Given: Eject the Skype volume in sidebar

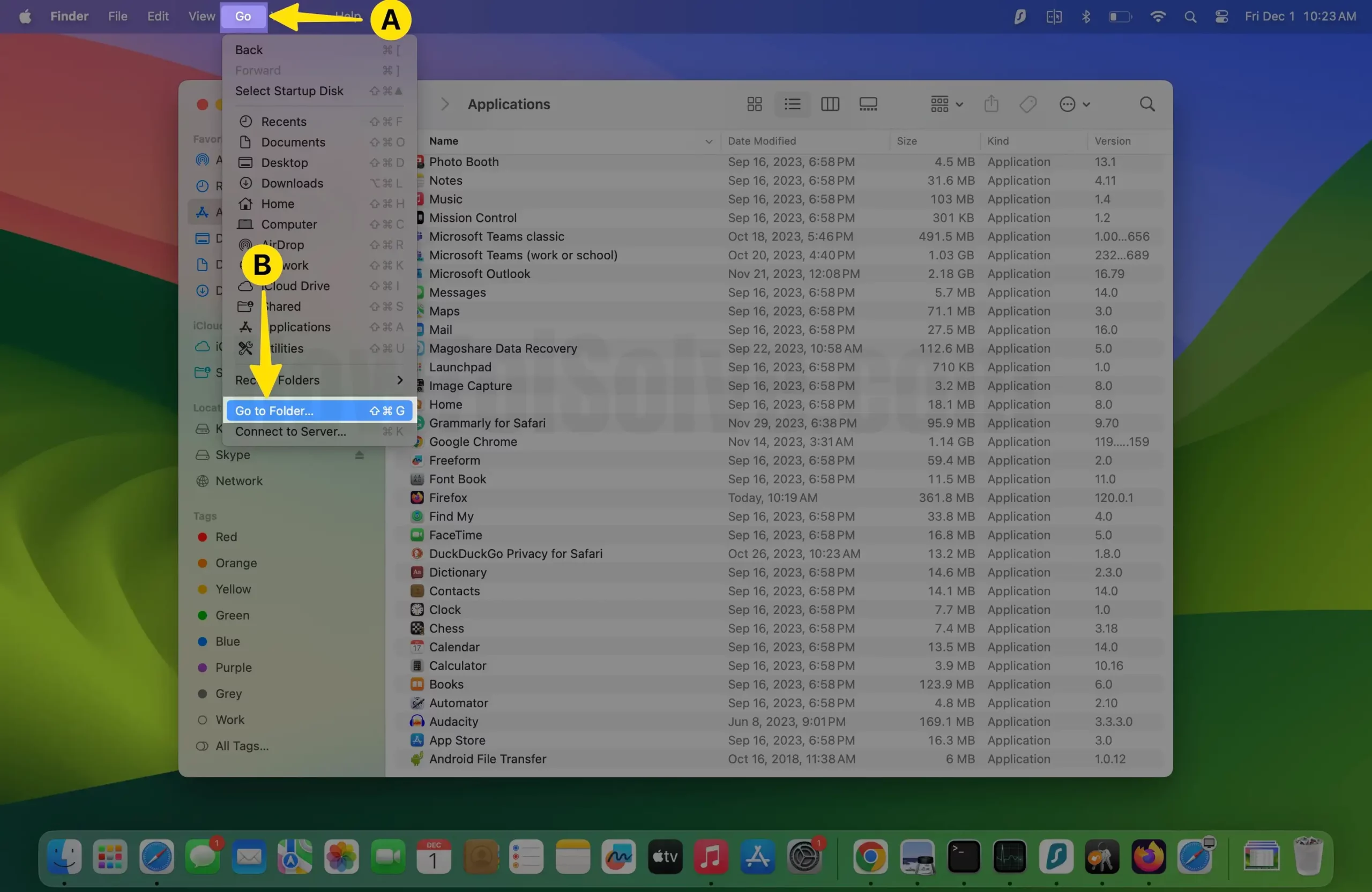Looking at the screenshot, I should [x=359, y=455].
